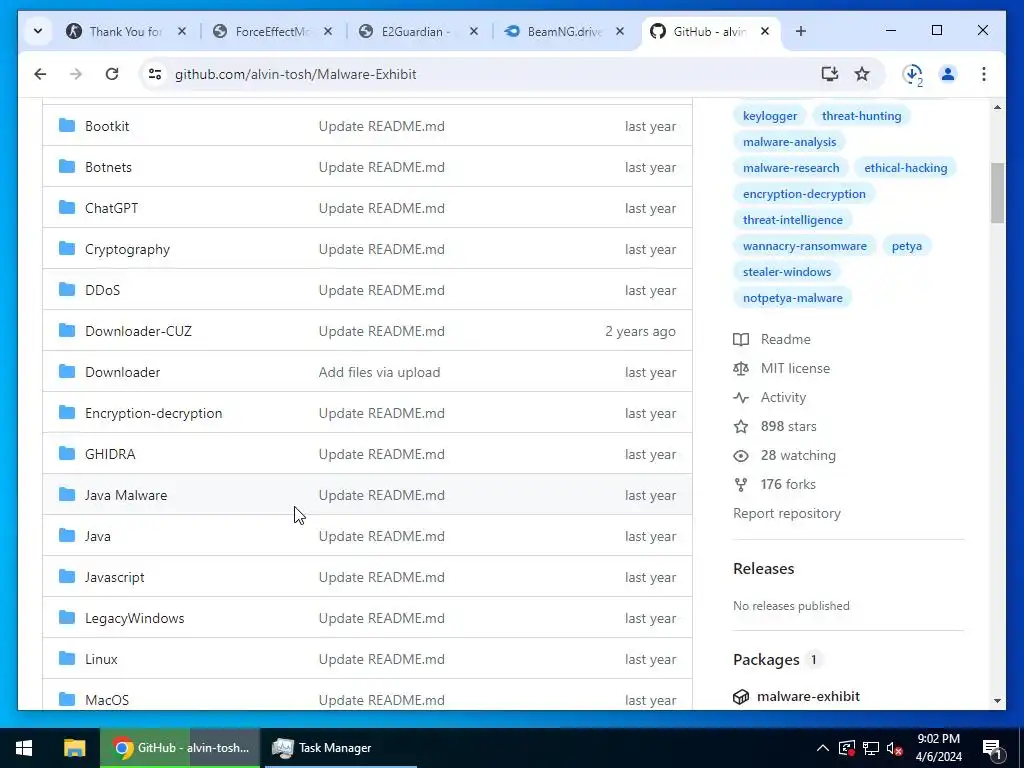
Task: Click the stealer-windows topic tag
Action: tap(787, 272)
